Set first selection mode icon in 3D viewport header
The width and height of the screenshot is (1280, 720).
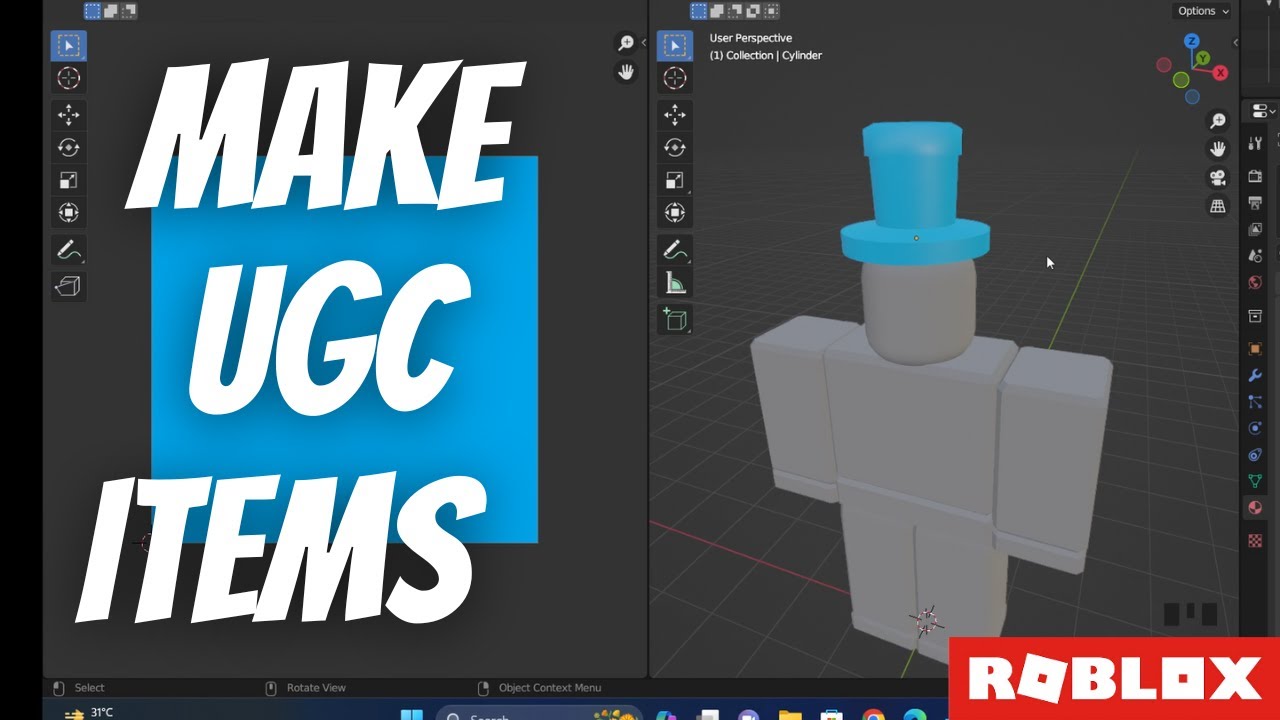pos(700,11)
